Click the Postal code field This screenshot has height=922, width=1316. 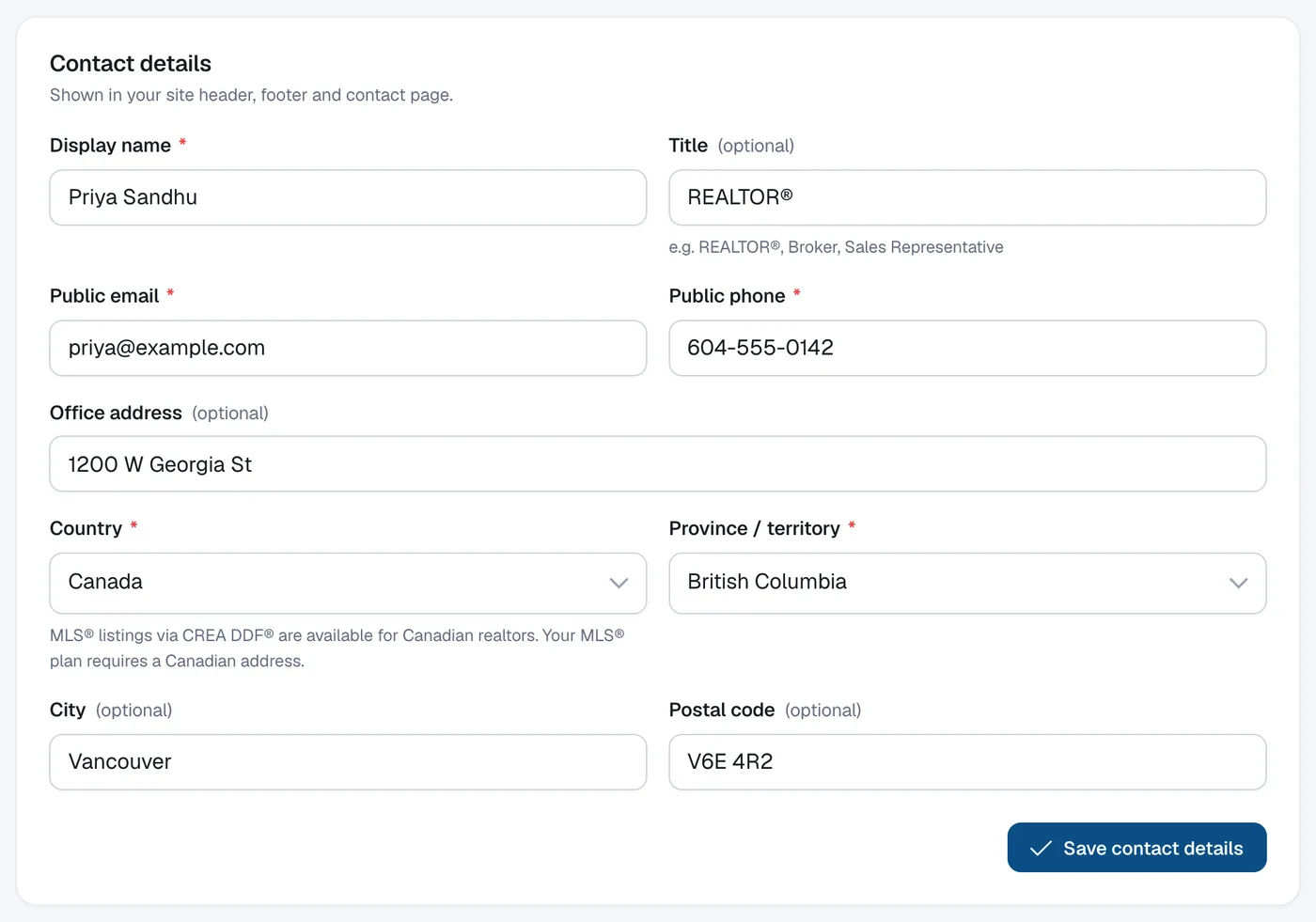point(967,762)
